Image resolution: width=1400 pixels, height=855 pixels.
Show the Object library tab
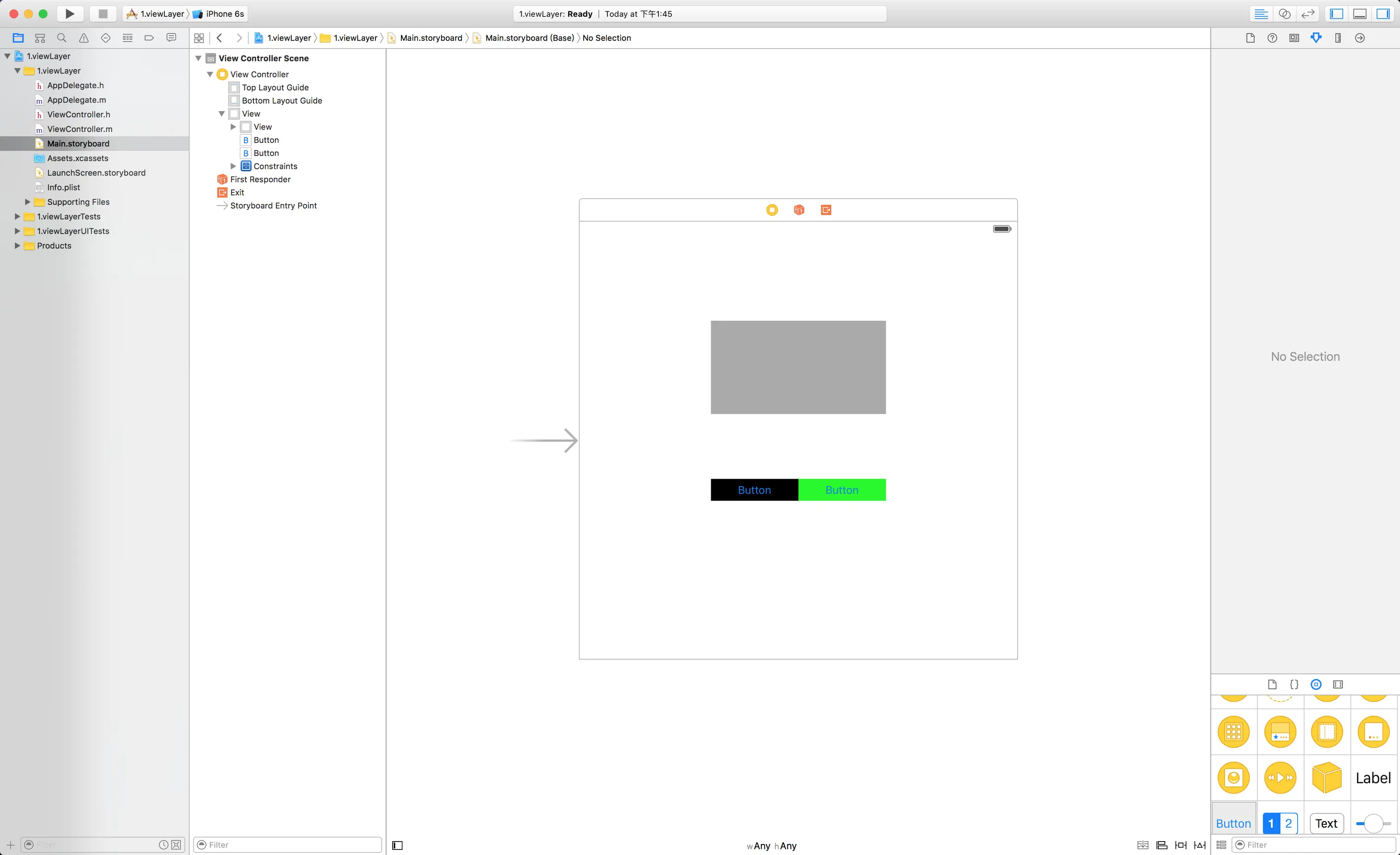pyautogui.click(x=1316, y=685)
